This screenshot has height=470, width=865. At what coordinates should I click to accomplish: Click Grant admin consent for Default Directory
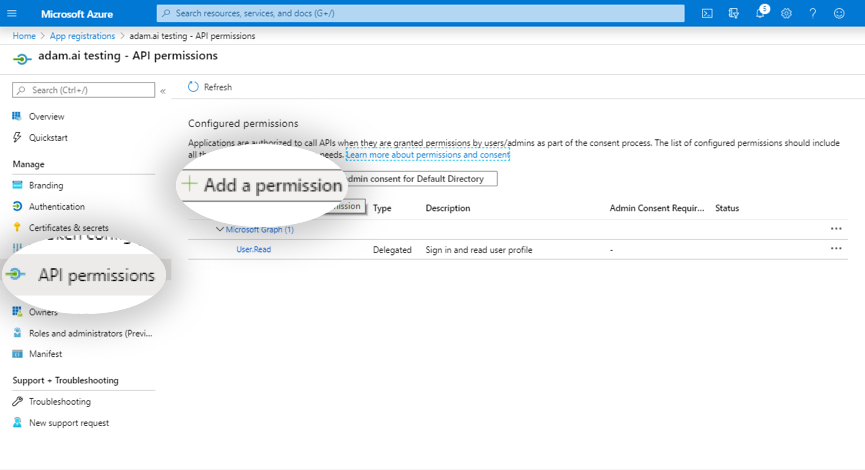[420, 179]
